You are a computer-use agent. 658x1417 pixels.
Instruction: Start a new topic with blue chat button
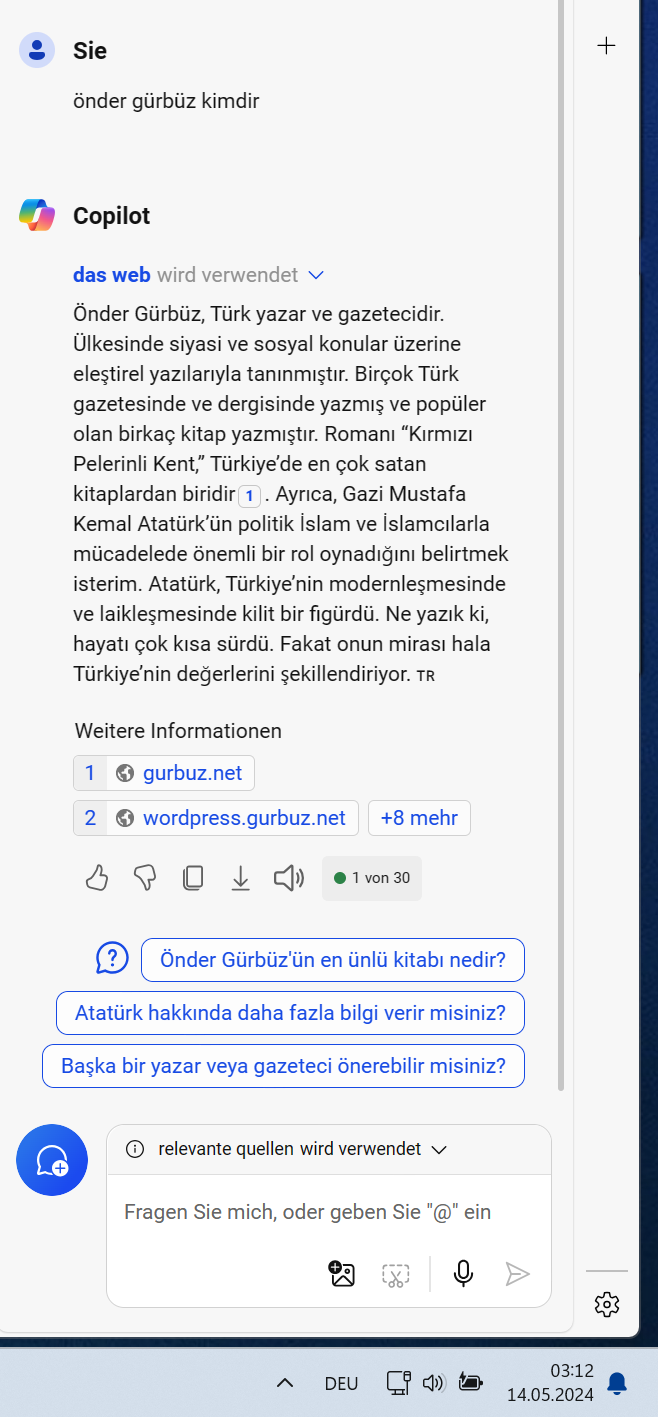click(x=52, y=1160)
